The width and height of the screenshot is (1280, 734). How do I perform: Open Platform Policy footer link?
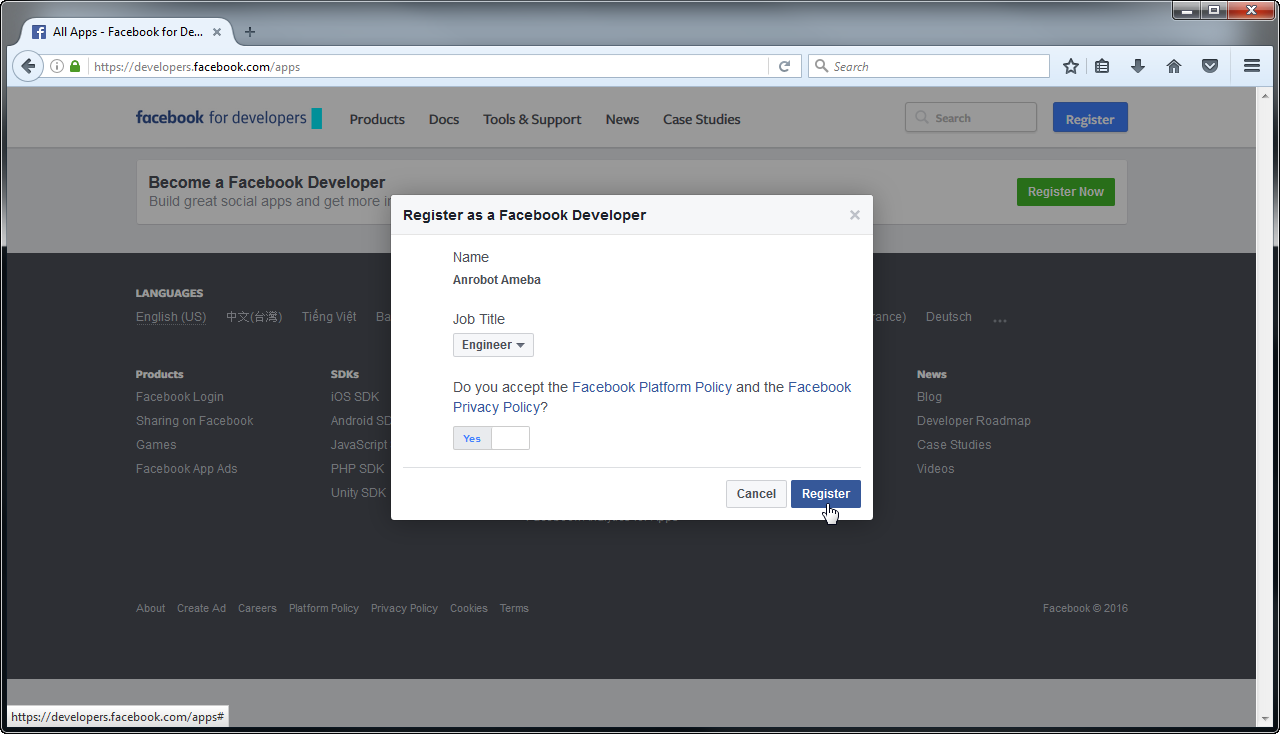(324, 608)
